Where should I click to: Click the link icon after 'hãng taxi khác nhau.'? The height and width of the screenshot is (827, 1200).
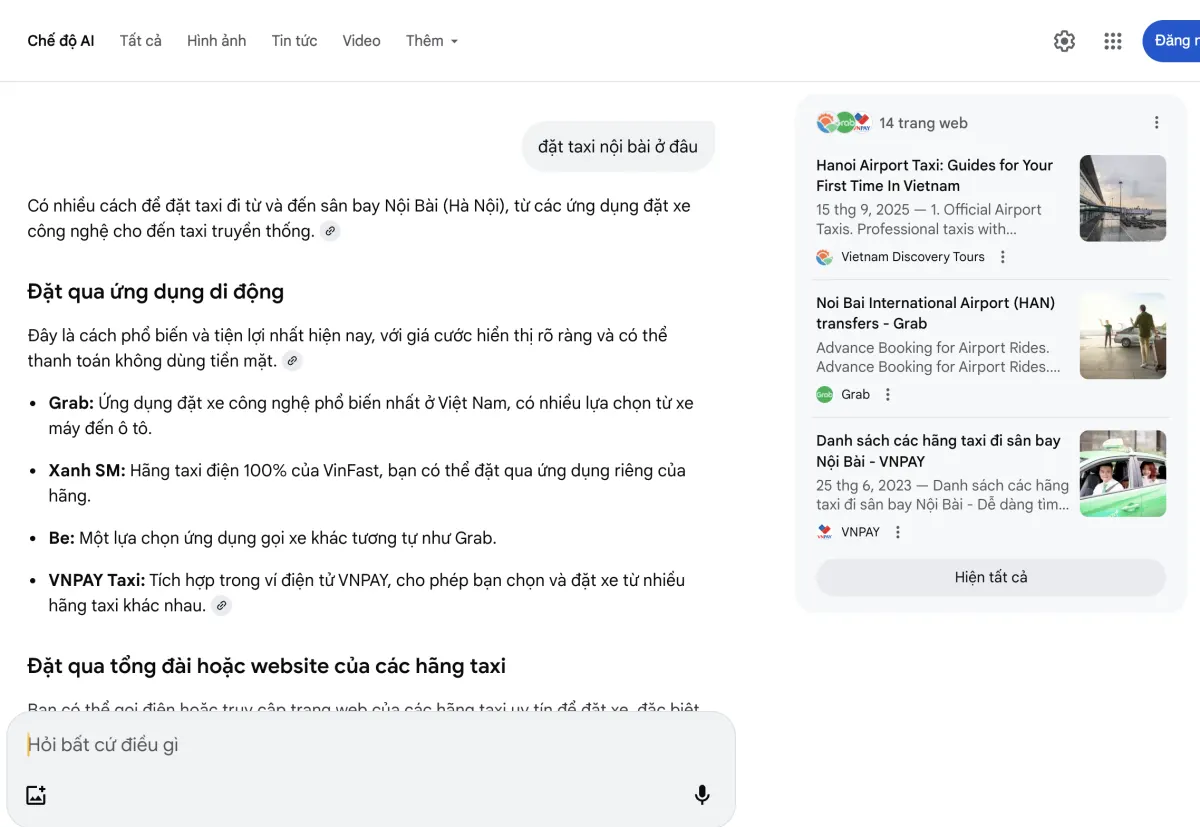click(222, 606)
